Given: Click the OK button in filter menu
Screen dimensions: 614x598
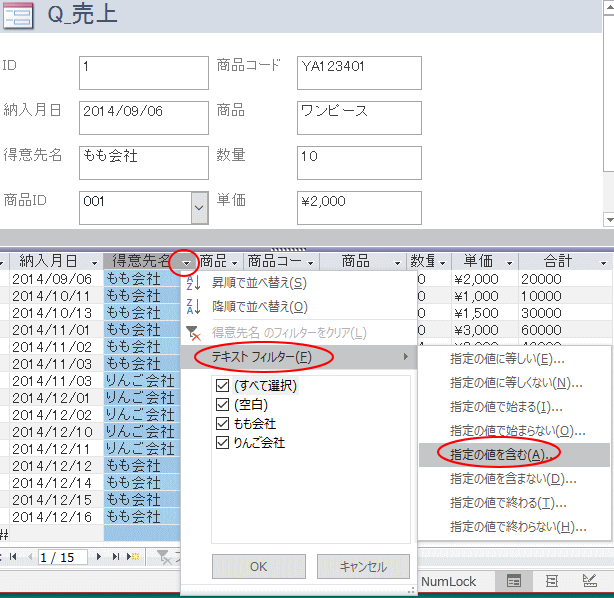Looking at the screenshot, I should [258, 566].
